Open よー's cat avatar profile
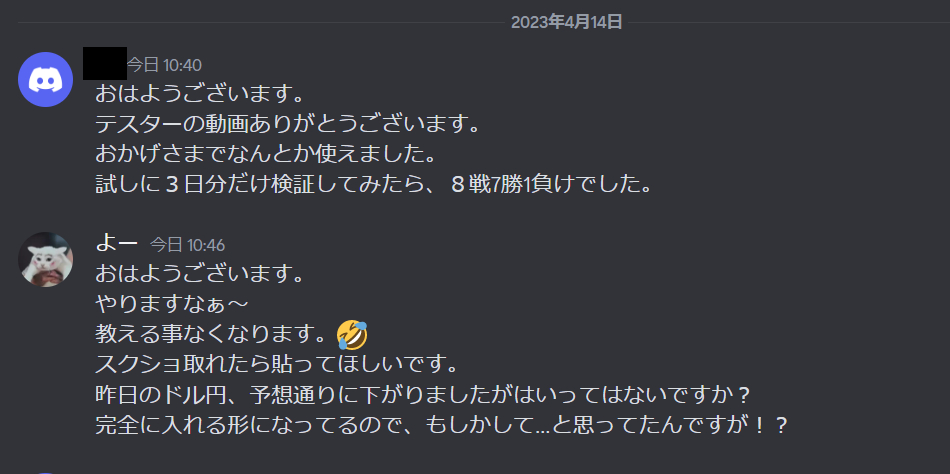950x474 pixels. point(45,259)
